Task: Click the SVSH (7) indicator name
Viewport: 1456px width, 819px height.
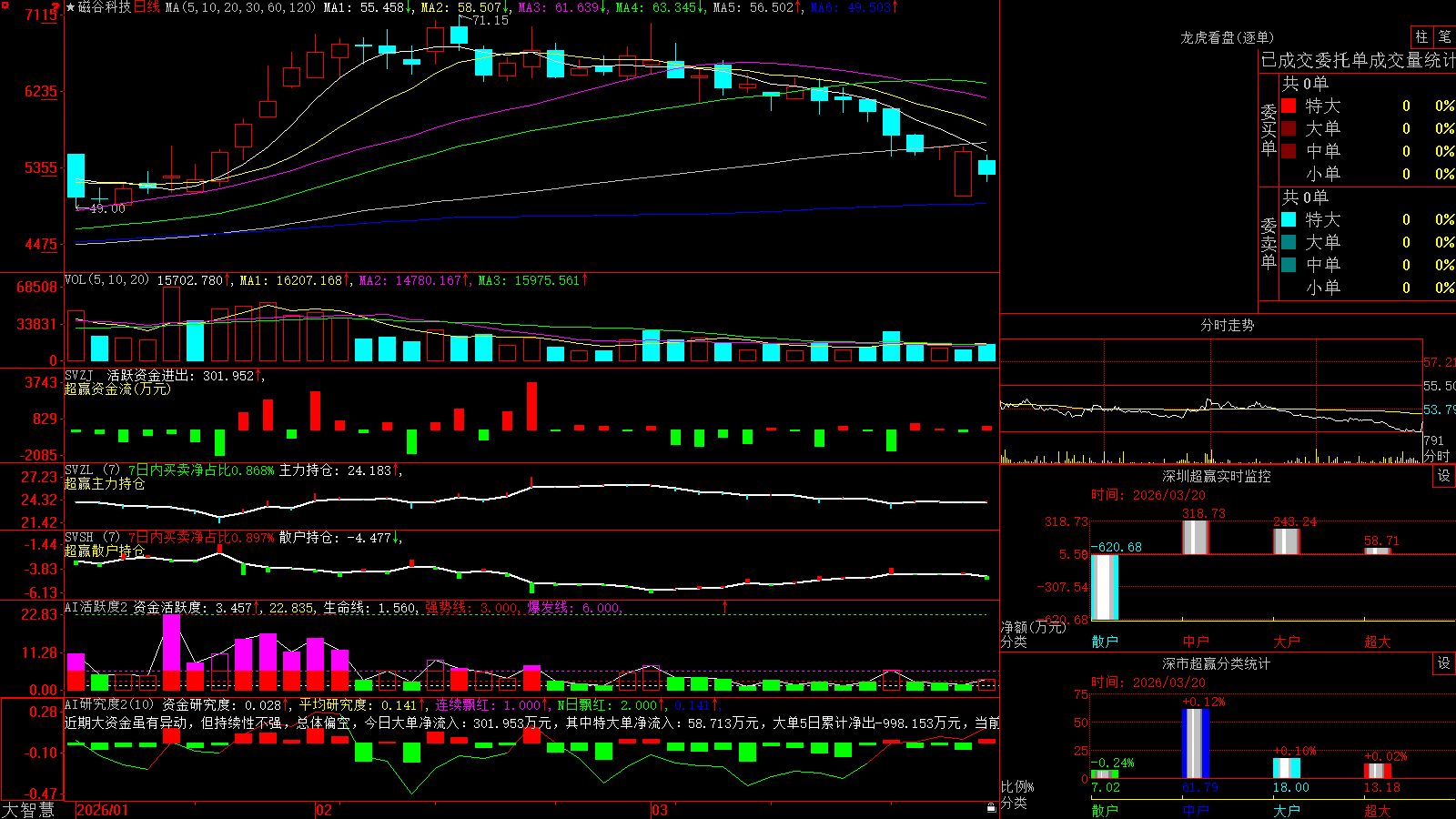Action: pos(92,537)
